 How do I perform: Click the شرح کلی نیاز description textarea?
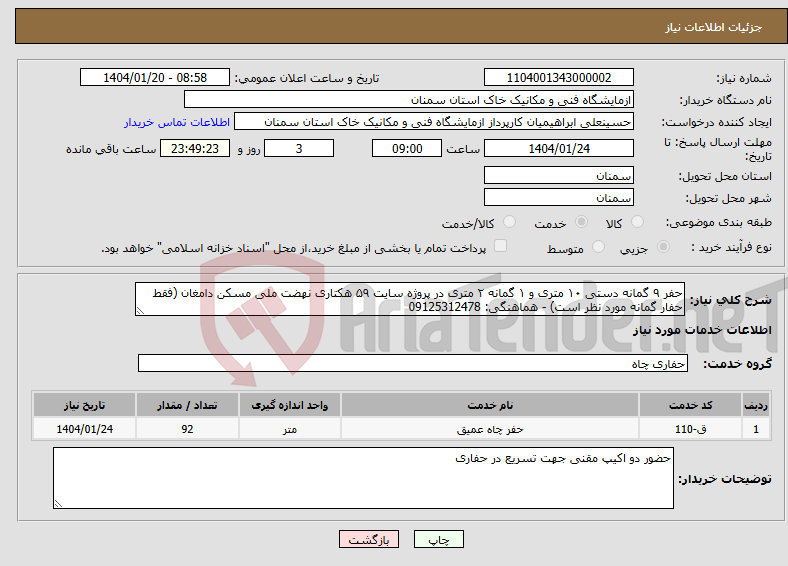[410, 299]
